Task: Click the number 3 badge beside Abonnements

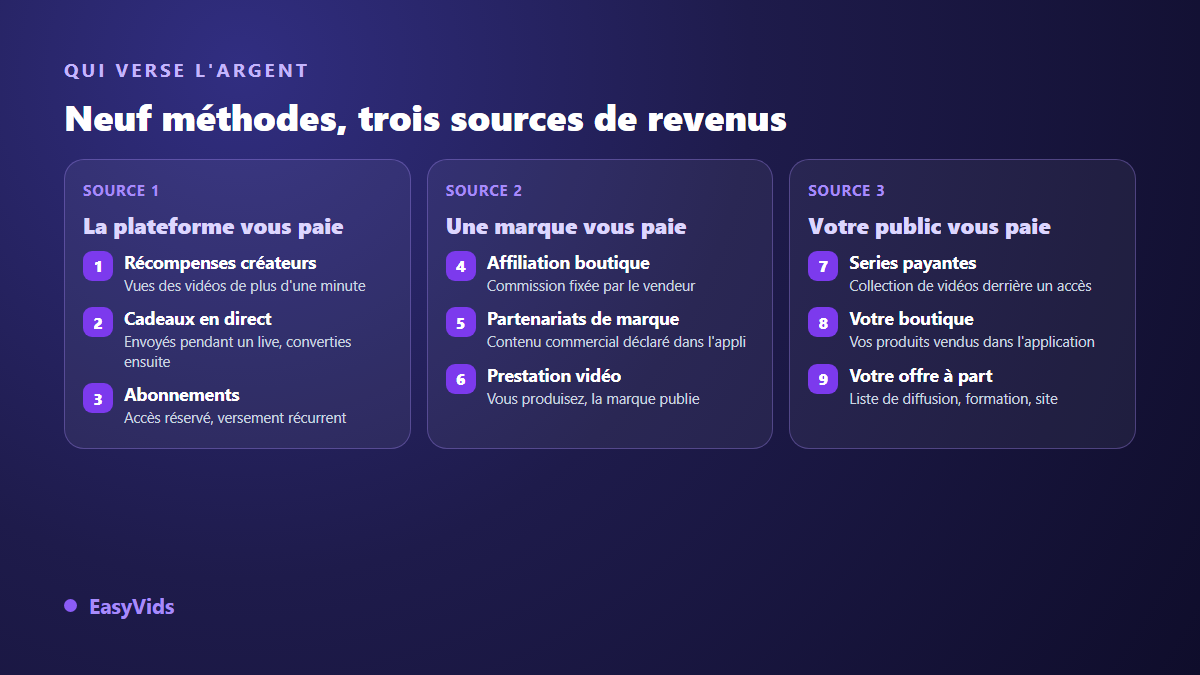Action: click(98, 399)
